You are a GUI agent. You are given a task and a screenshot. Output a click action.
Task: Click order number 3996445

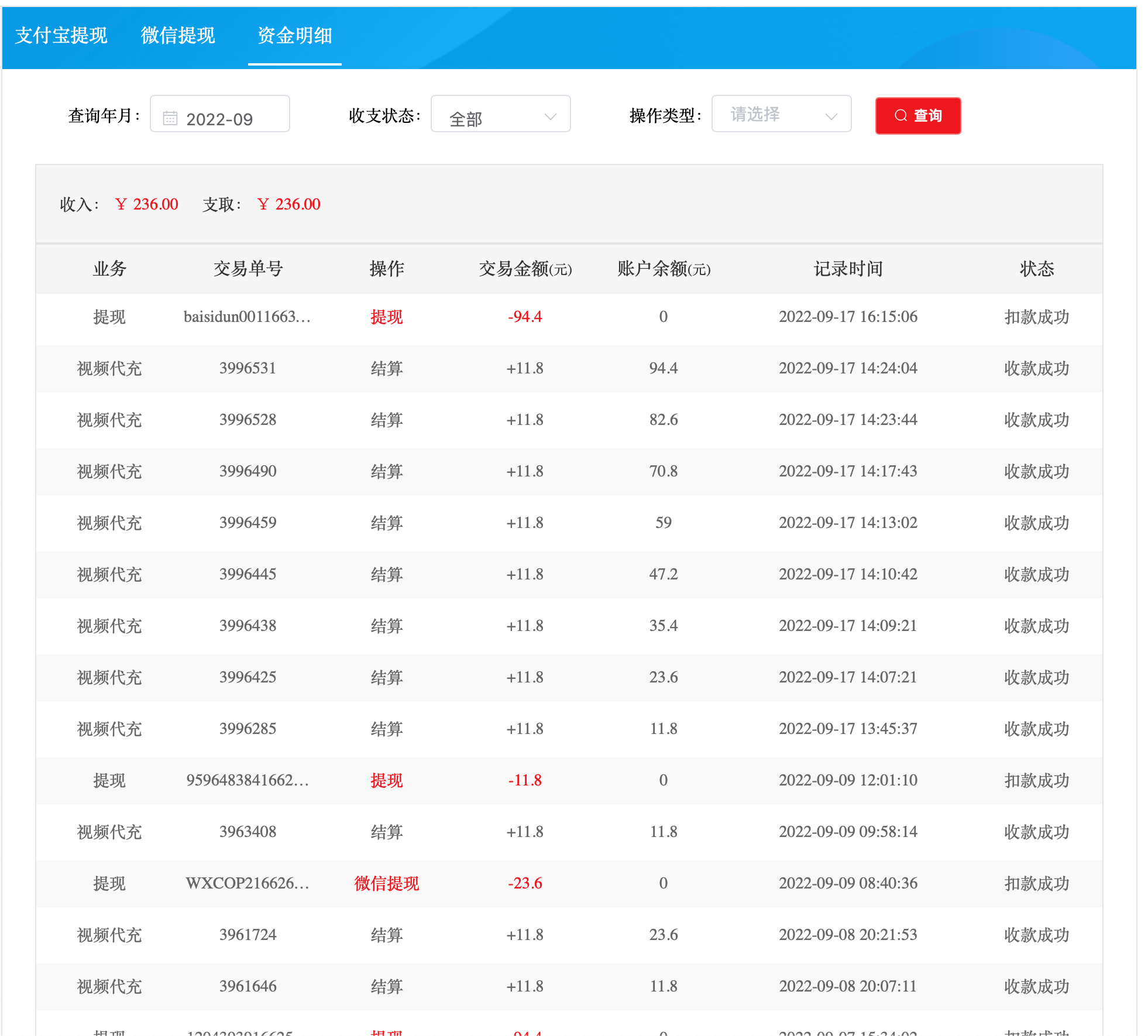point(248,574)
